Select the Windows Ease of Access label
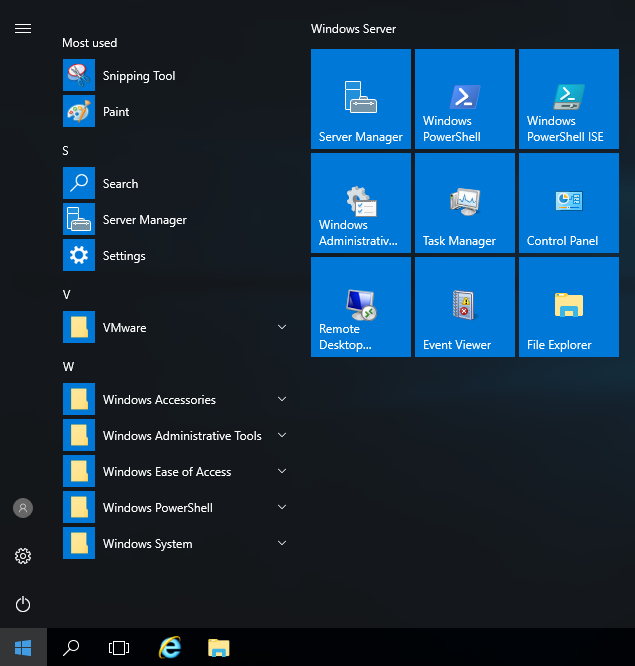Screen dimensions: 635x666 pyautogui.click(x=167, y=472)
